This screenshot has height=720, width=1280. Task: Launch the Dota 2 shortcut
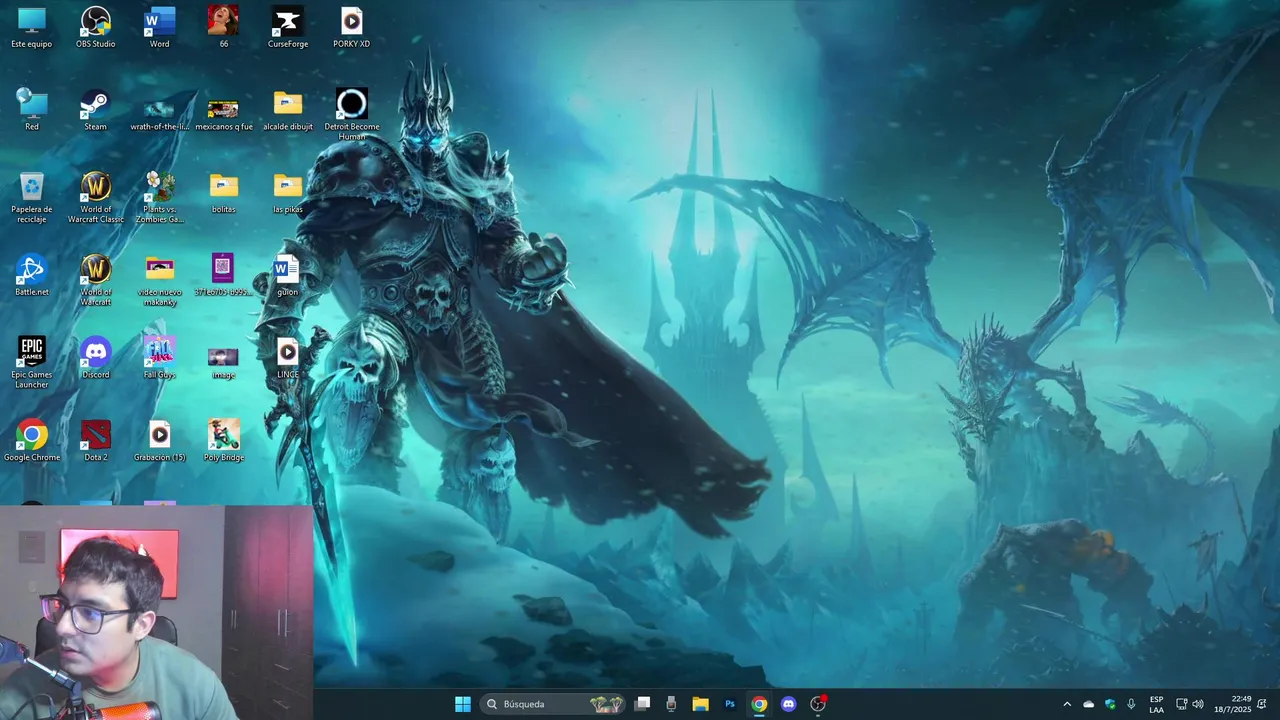96,441
